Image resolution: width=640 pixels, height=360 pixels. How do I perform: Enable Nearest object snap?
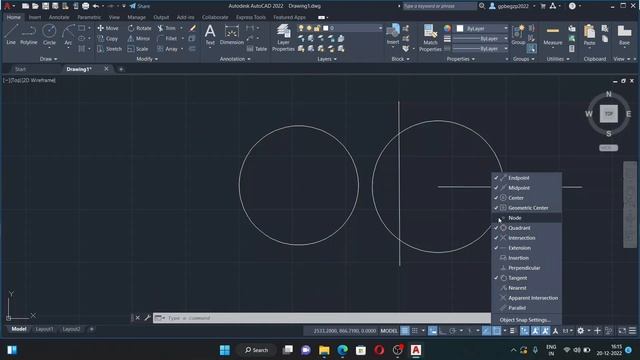click(527, 288)
